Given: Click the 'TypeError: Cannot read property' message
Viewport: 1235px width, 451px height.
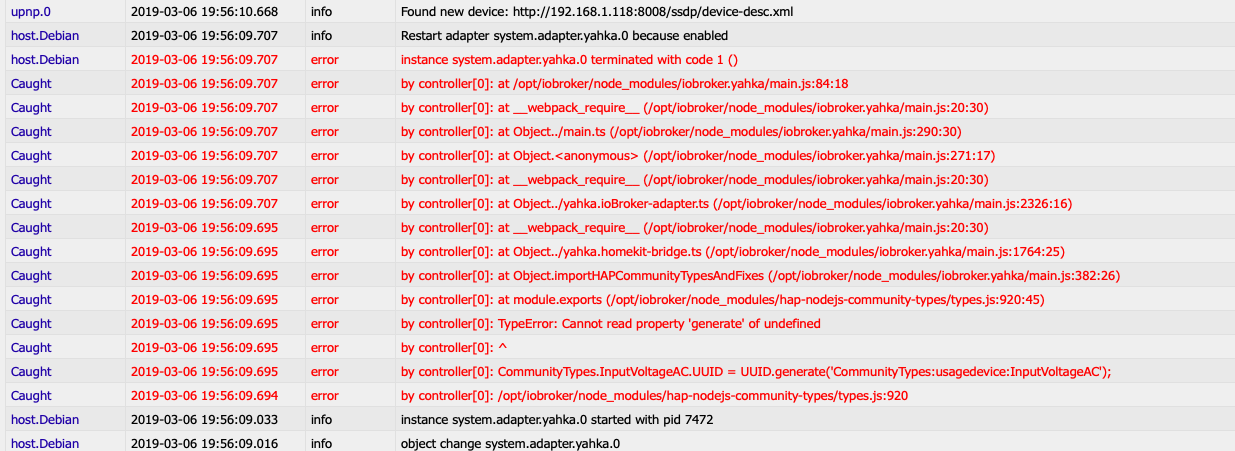Looking at the screenshot, I should pyautogui.click(x=611, y=323).
